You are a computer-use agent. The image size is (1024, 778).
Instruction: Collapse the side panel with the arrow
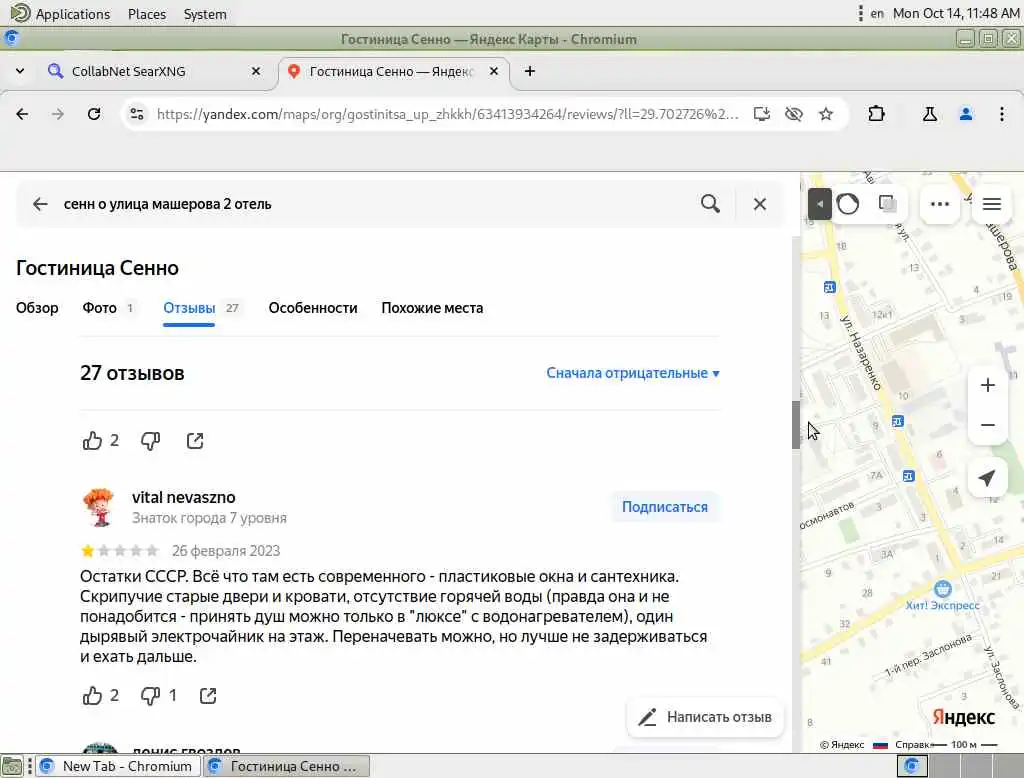point(820,204)
